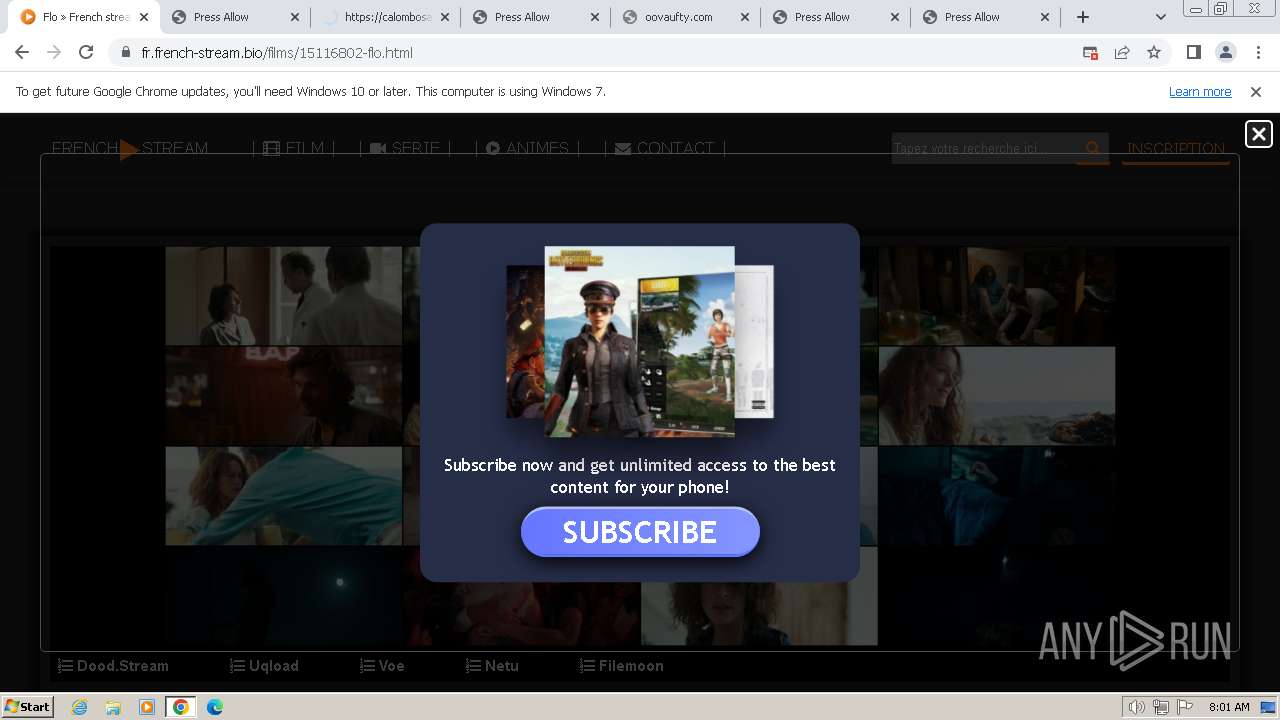1280x720 pixels.
Task: Close the oovaufty.com tab
Action: 745,17
